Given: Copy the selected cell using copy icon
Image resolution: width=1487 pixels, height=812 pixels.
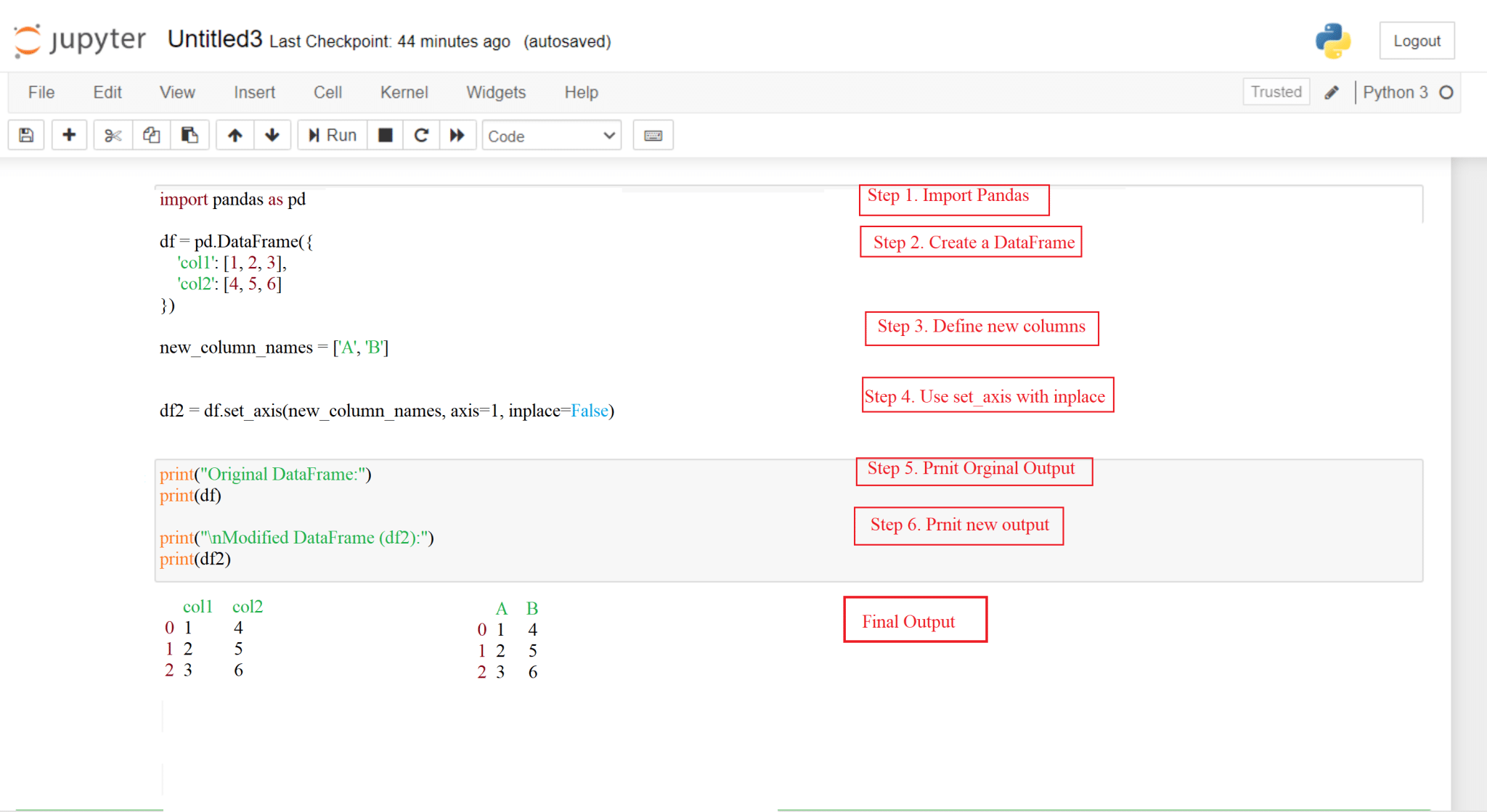Looking at the screenshot, I should (x=151, y=135).
